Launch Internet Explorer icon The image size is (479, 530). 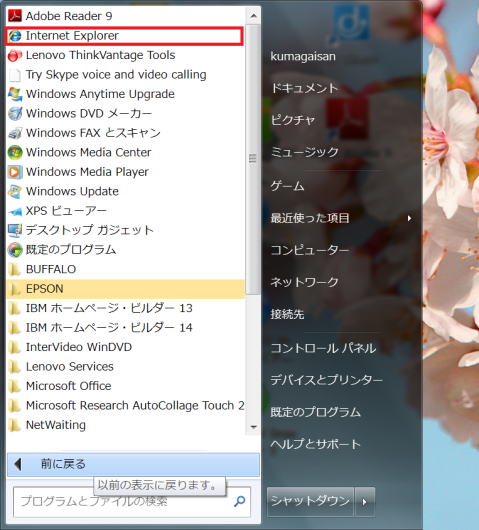click(x=15, y=35)
